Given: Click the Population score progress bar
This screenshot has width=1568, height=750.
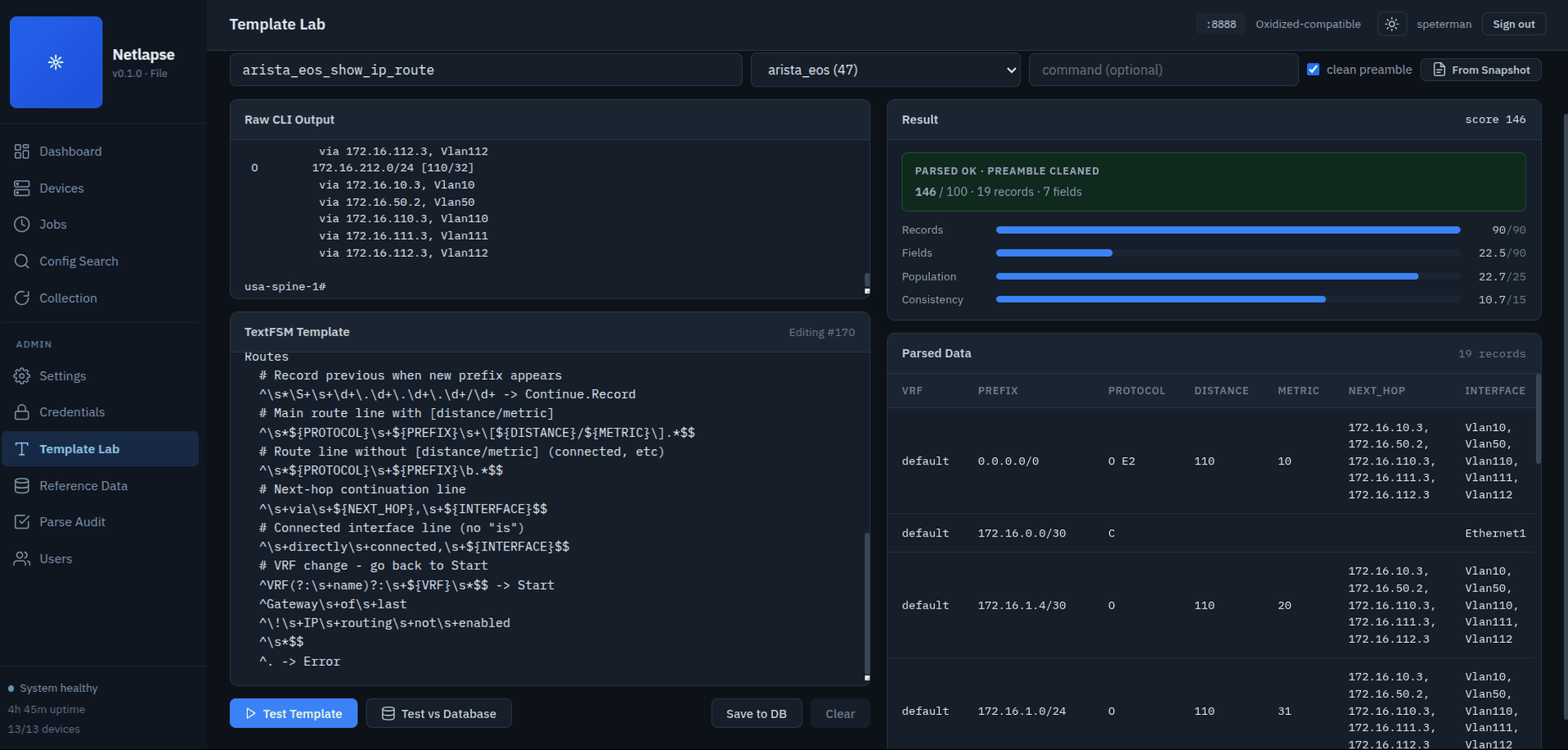Looking at the screenshot, I should (1228, 276).
